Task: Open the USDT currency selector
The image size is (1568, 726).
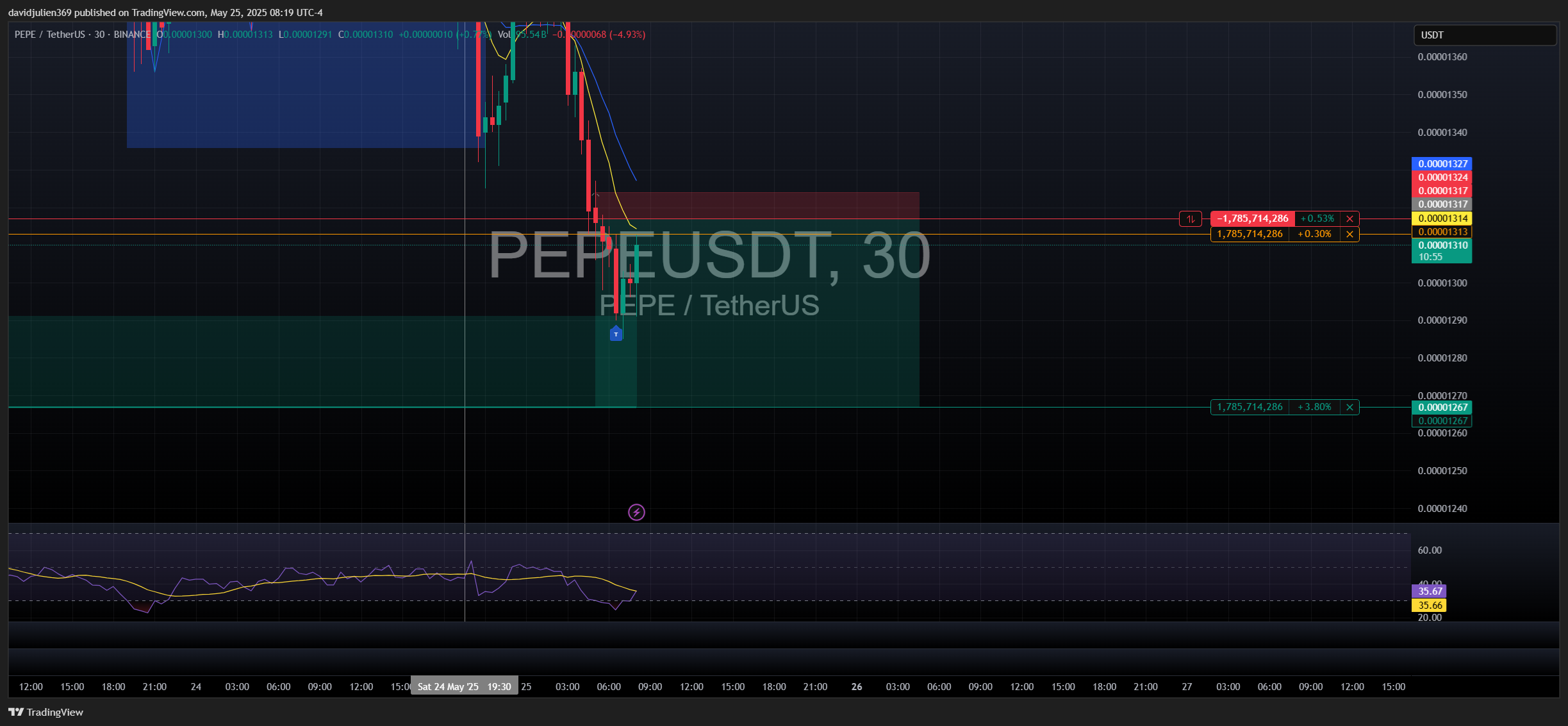Action: click(1485, 35)
